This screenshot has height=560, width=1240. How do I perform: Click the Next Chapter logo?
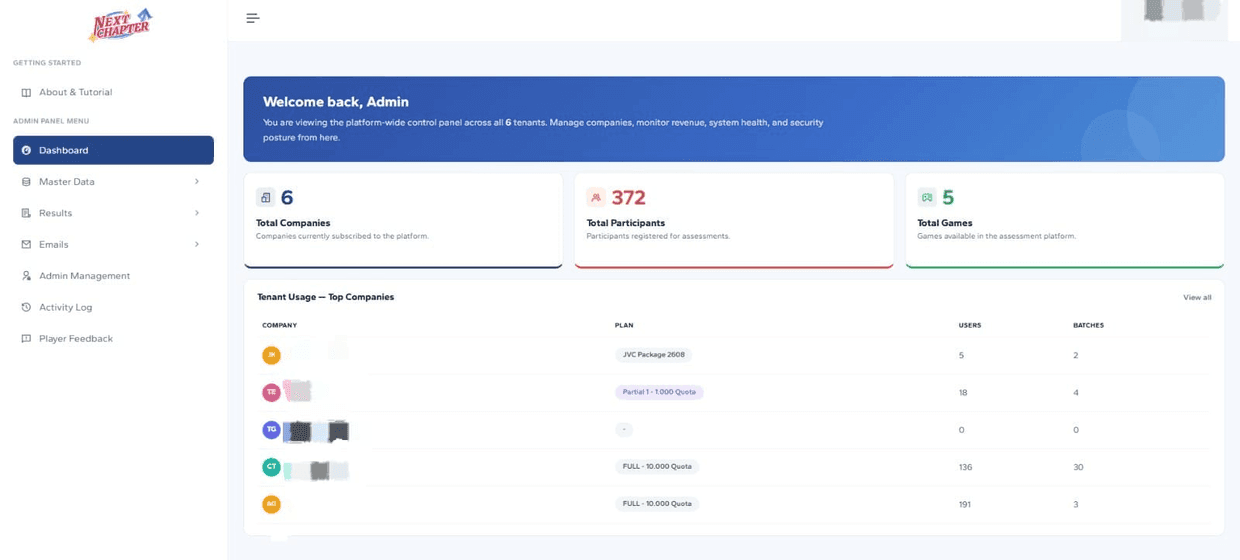[120, 25]
